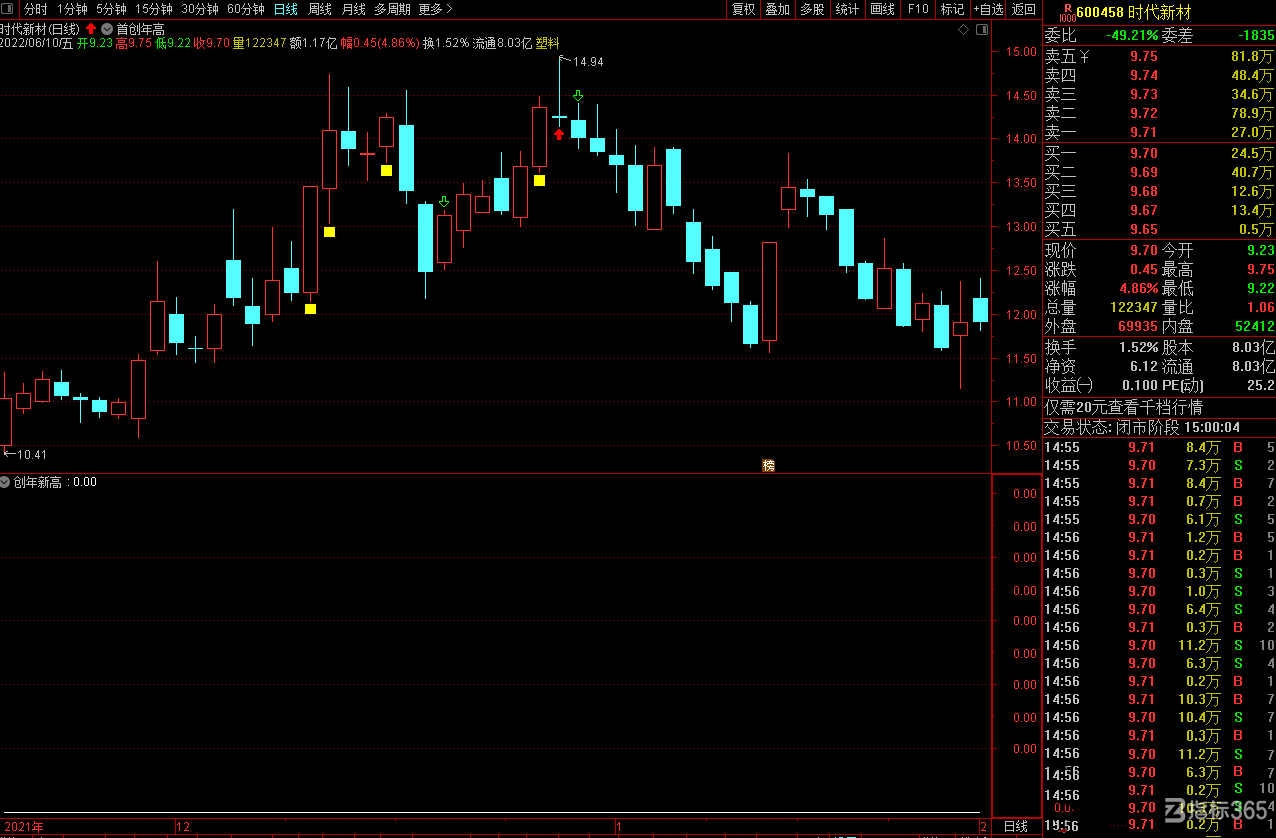
Task: Click the stock code 600458
Action: pyautogui.click(x=1100, y=12)
